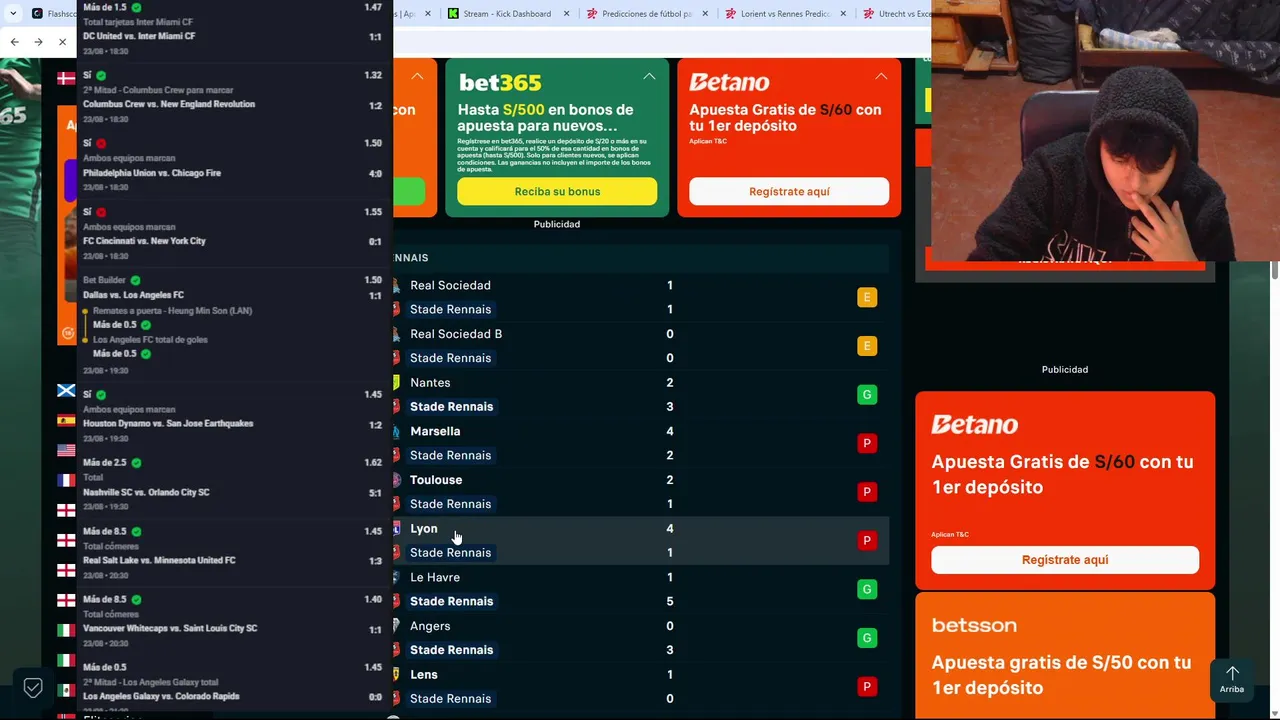Screen dimensions: 1280x720
Task: Open the betsson logo
Action: coord(974,625)
